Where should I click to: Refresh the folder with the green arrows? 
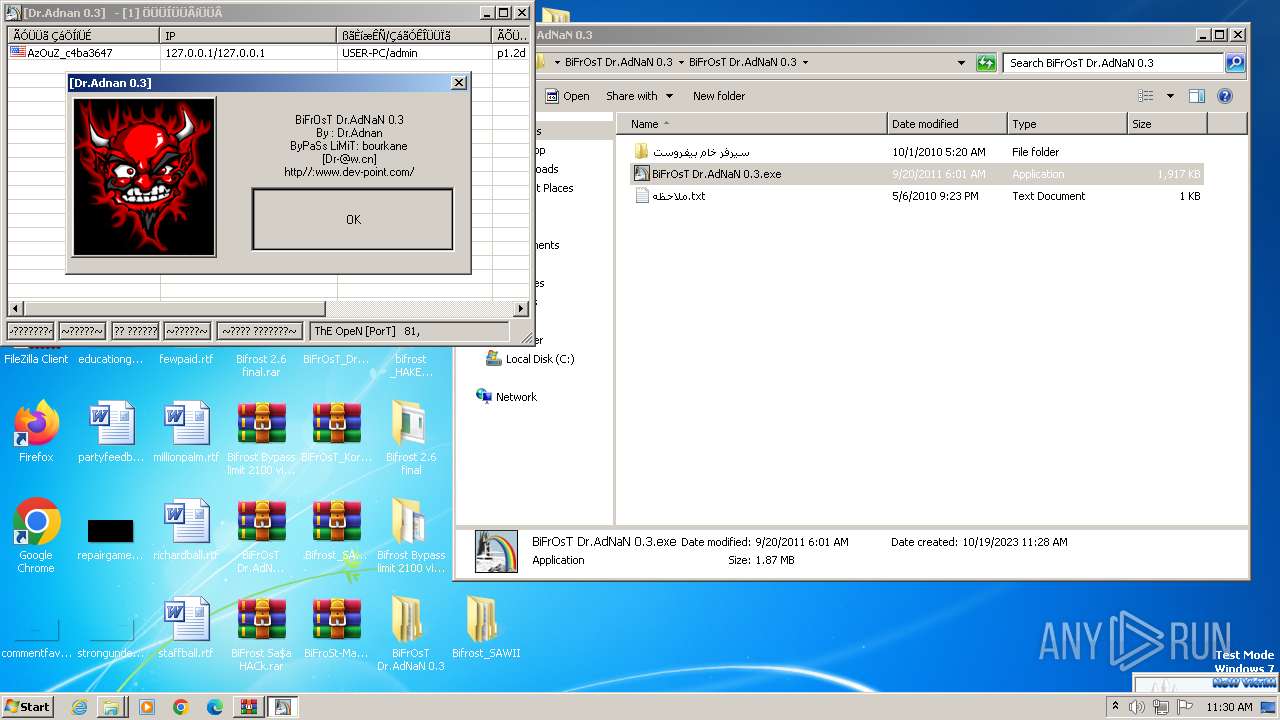pos(986,62)
